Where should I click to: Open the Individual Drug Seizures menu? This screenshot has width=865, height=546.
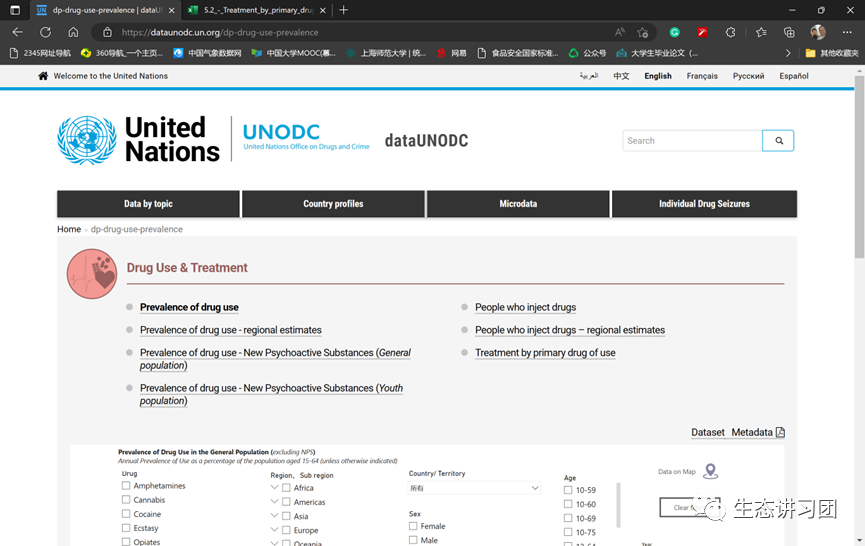[x=704, y=204]
